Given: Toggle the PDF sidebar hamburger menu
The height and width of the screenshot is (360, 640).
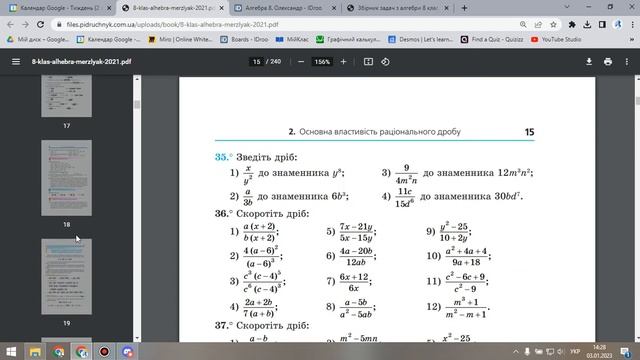Looking at the screenshot, I should pyautogui.click(x=16, y=62).
